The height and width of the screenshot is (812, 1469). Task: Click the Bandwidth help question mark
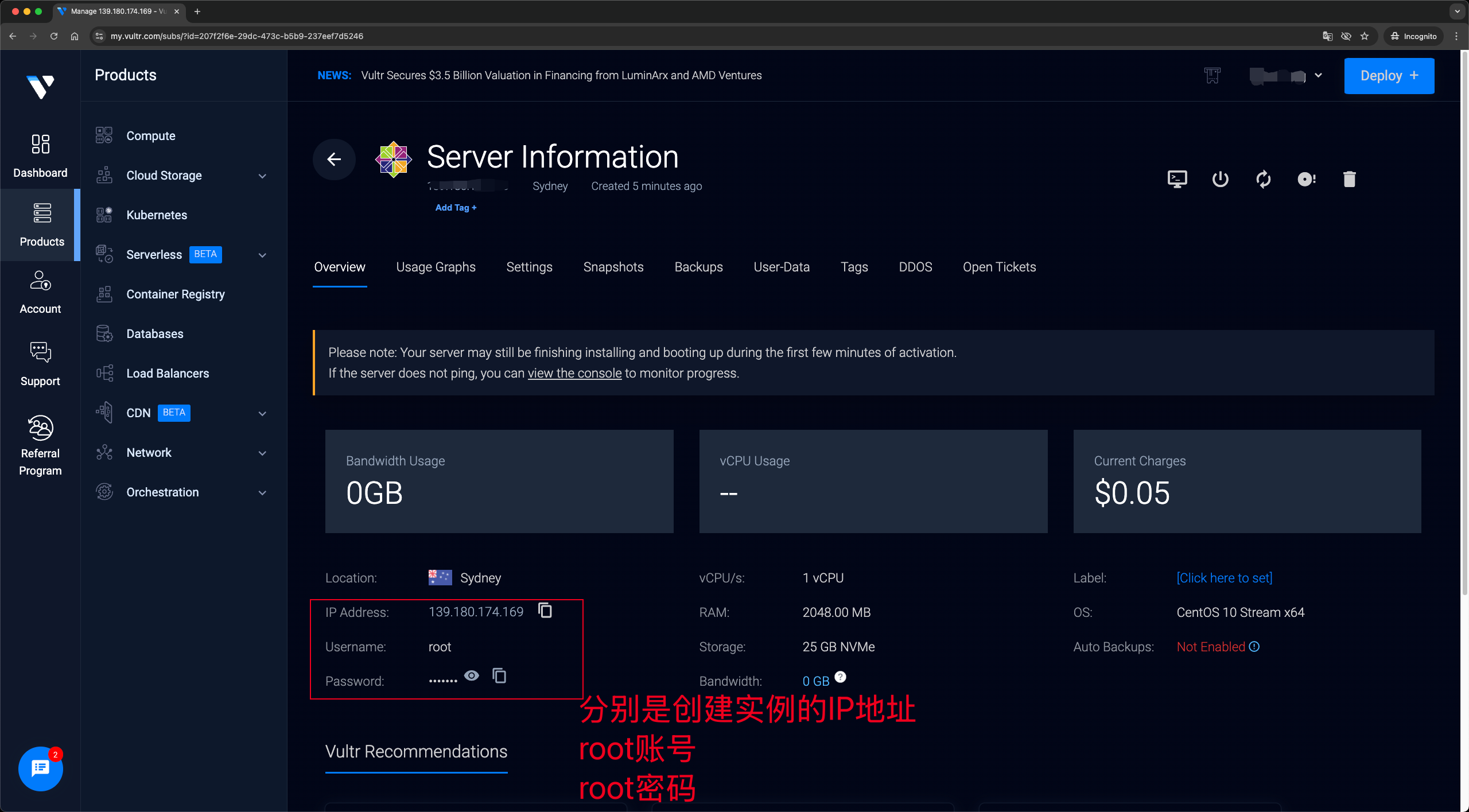coord(840,677)
